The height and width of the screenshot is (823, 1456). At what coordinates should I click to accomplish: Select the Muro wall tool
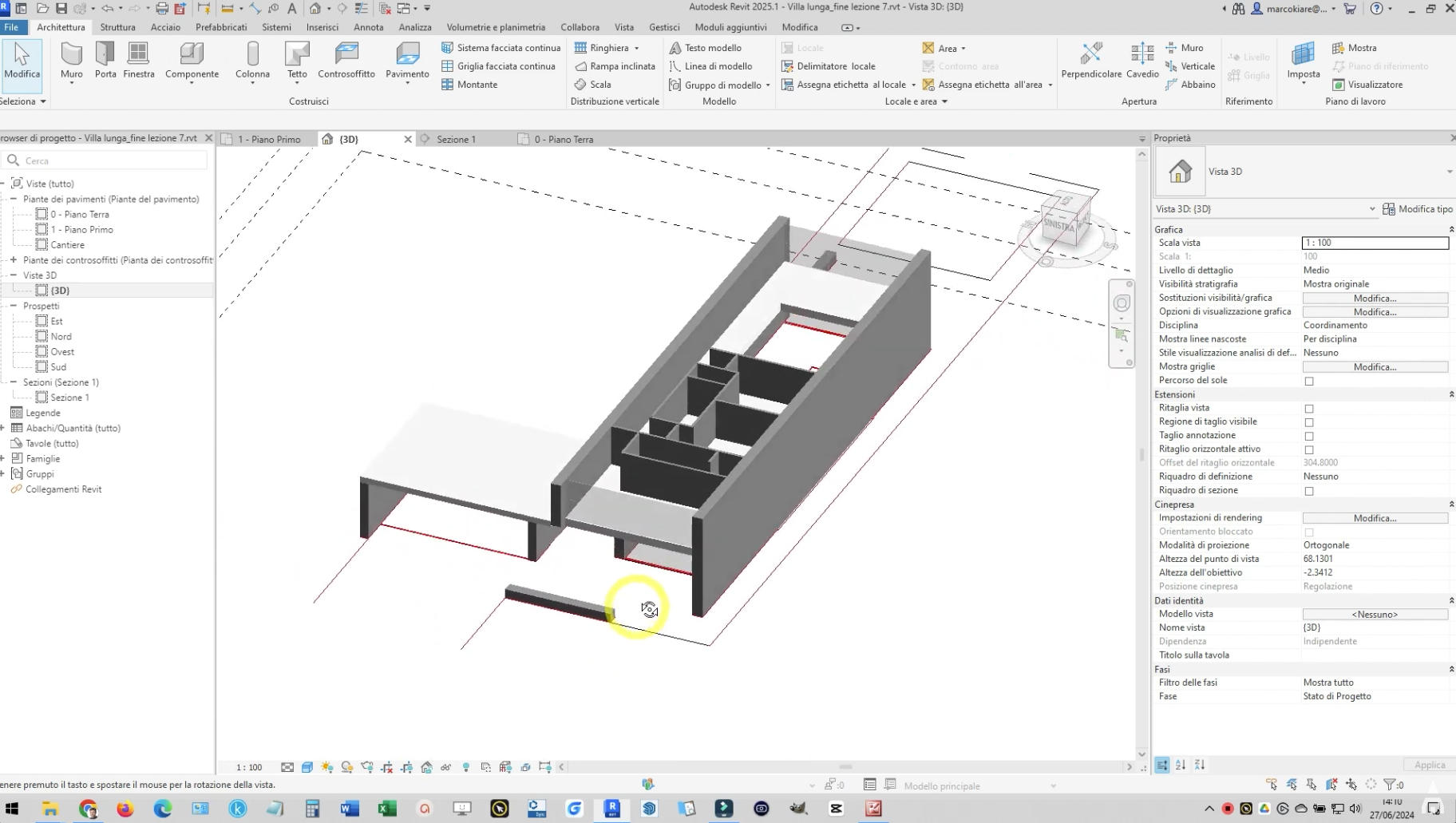pyautogui.click(x=71, y=61)
